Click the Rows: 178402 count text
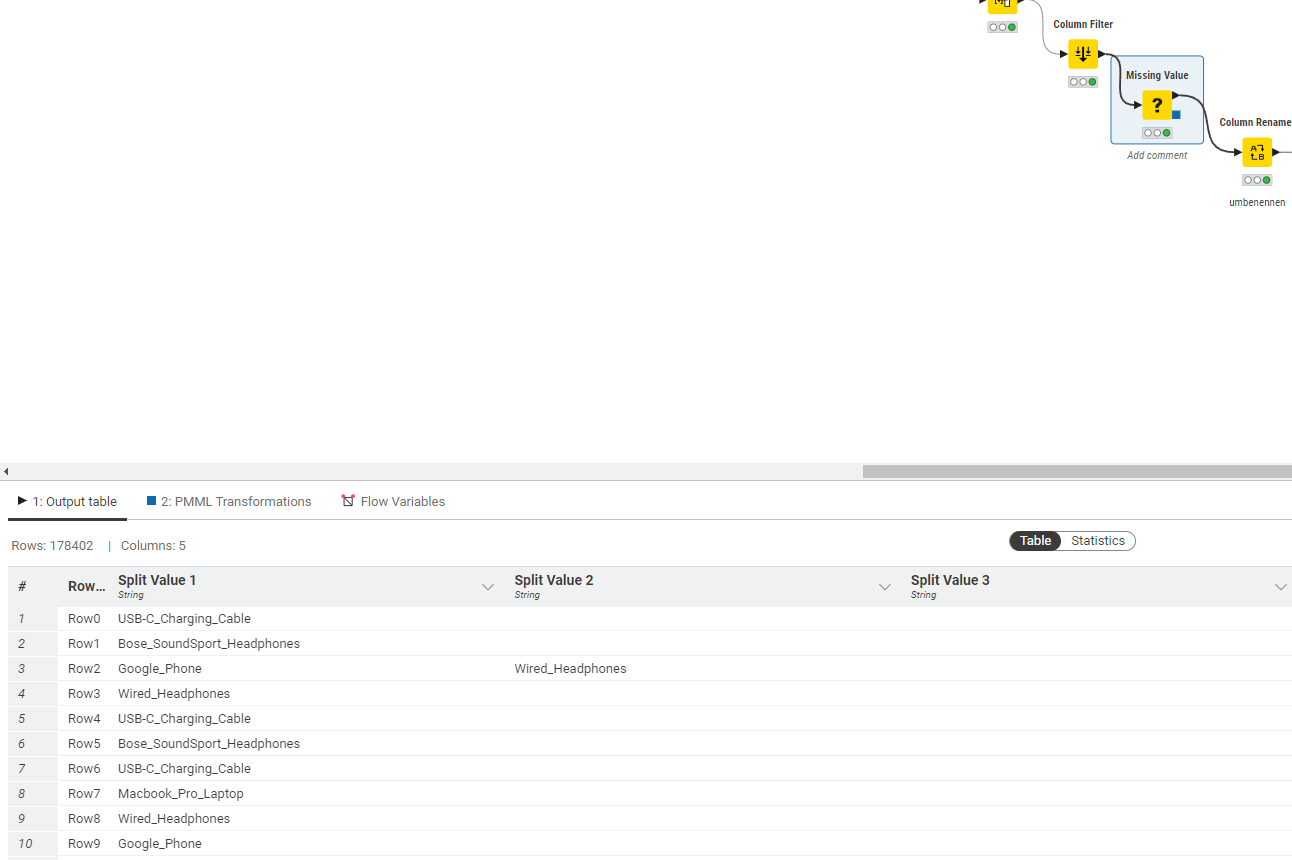Image resolution: width=1292 pixels, height=860 pixels. [x=52, y=546]
